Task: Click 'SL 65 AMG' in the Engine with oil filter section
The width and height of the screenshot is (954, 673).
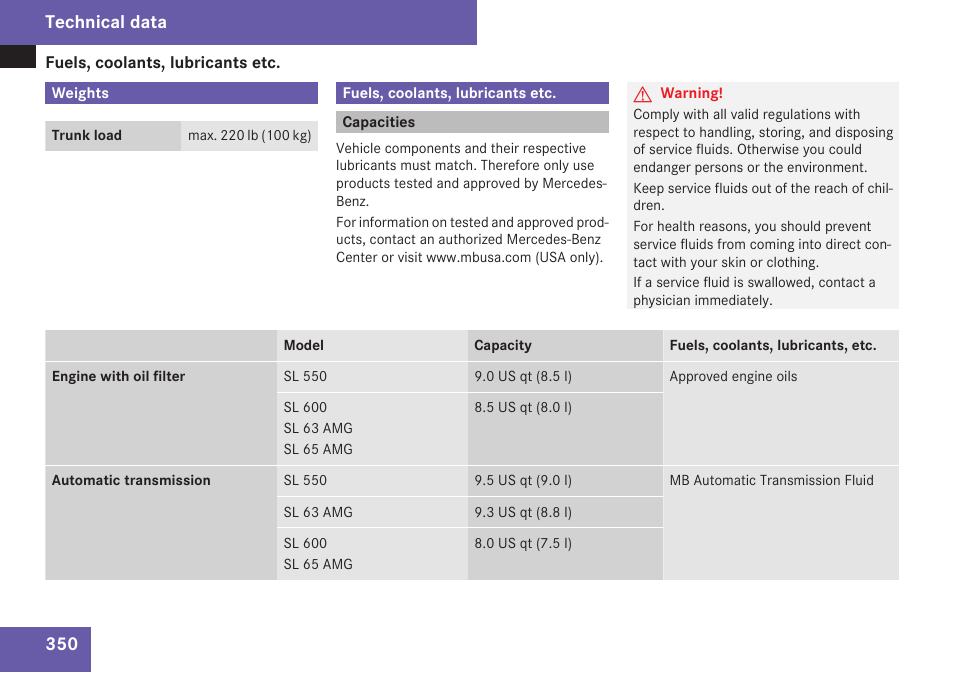Action: click(318, 449)
